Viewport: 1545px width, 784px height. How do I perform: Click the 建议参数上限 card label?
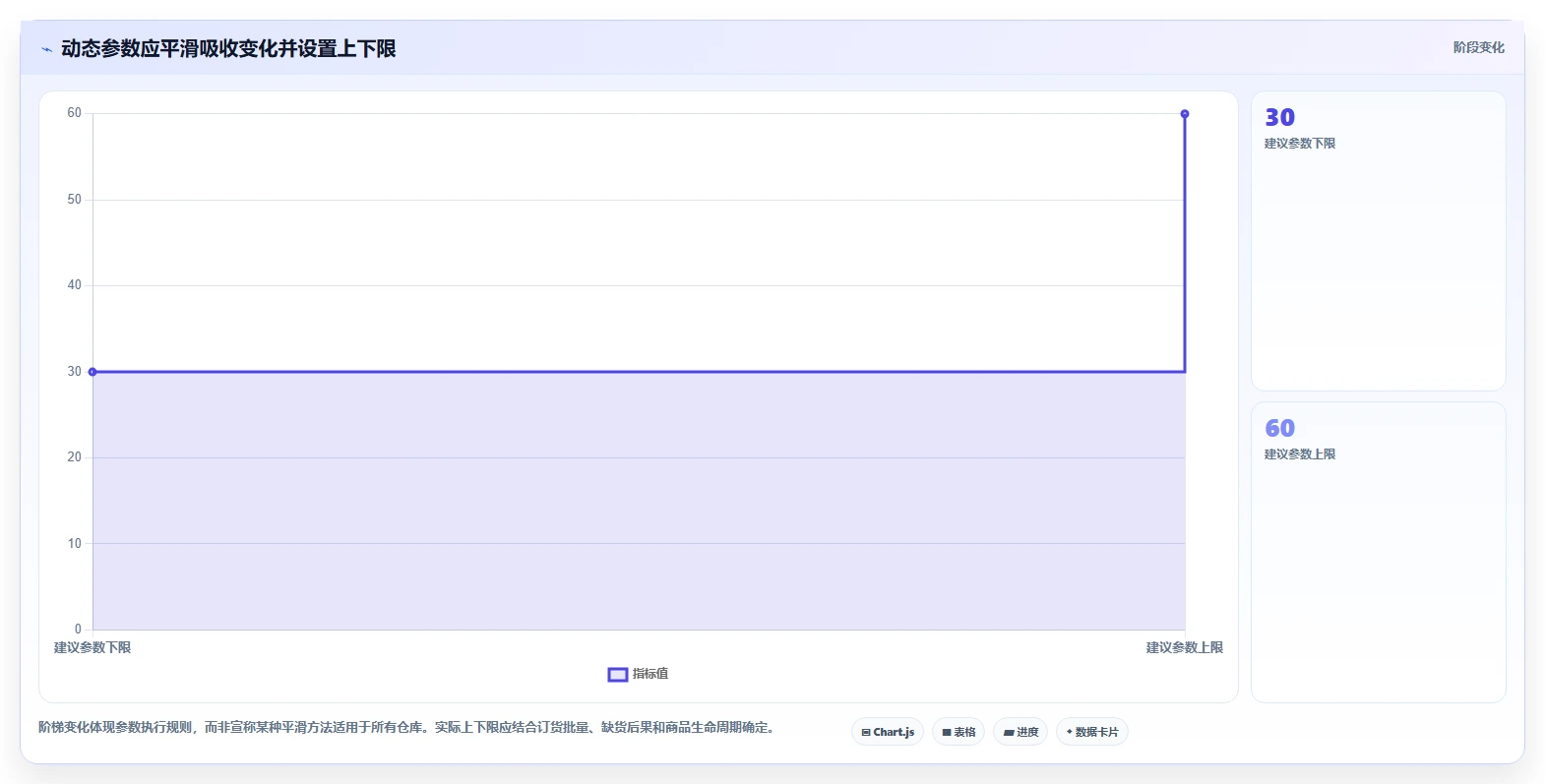(1300, 454)
